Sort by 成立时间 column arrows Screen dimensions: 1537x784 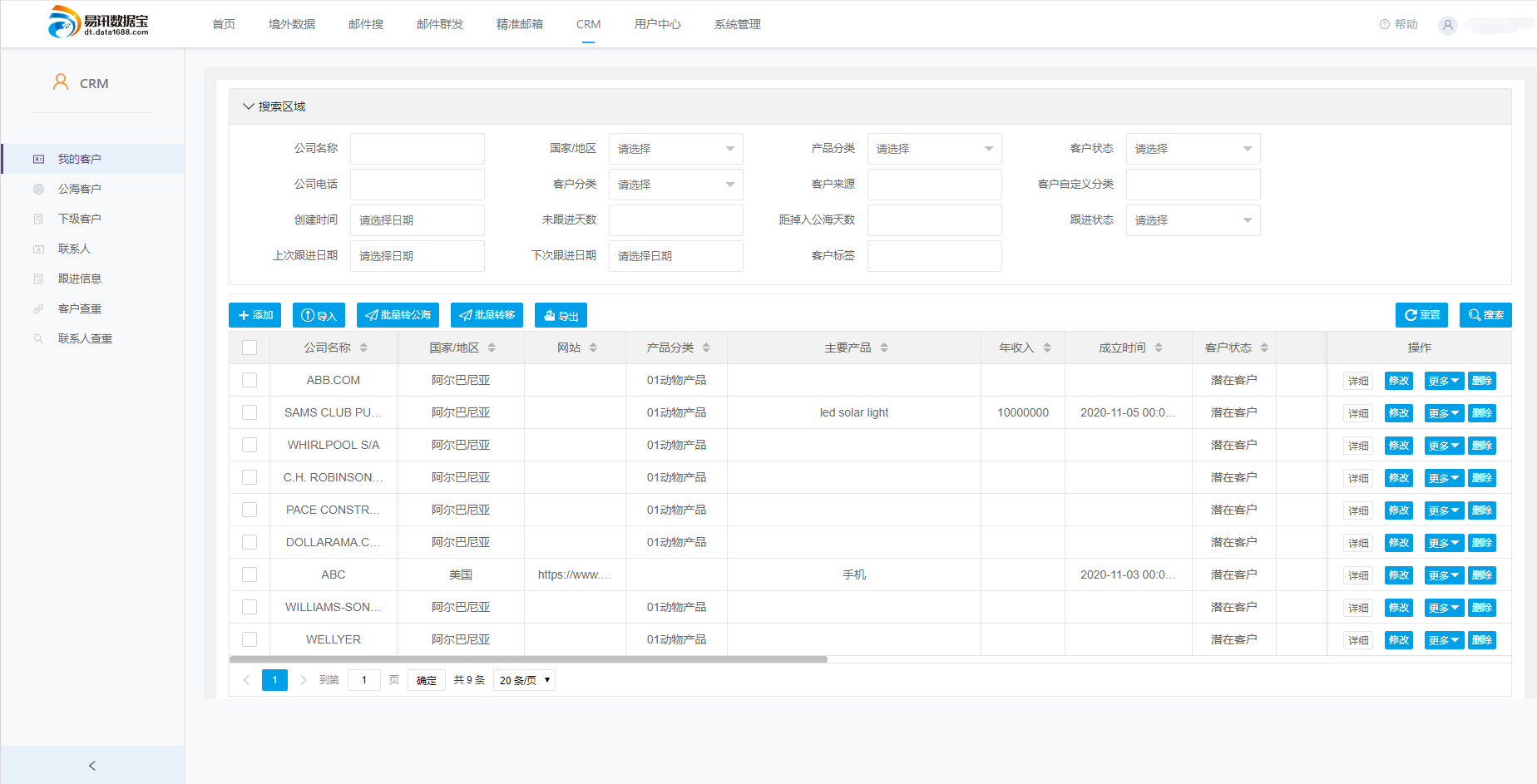[1159, 348]
